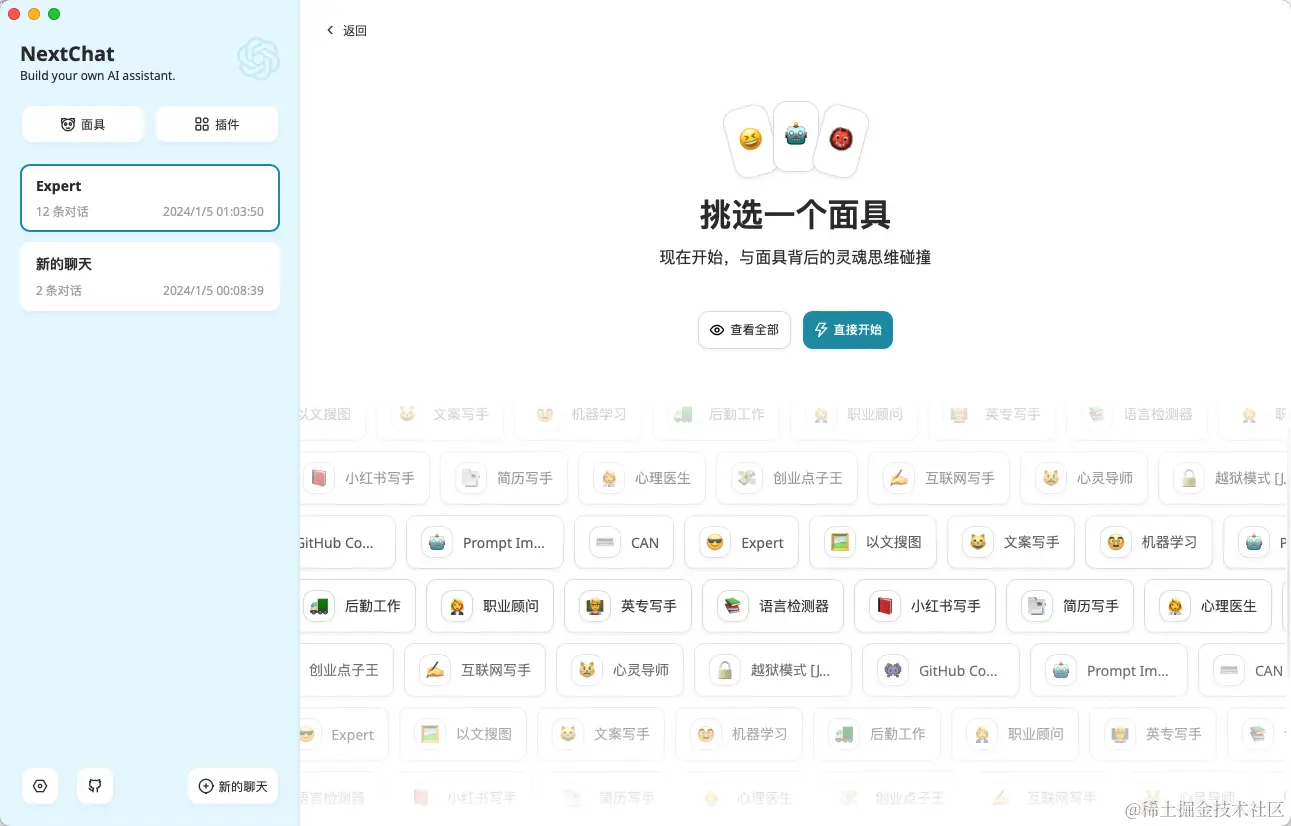Click the 挑选一个面具 heading
Screen dimensions: 1291x826
point(795,215)
